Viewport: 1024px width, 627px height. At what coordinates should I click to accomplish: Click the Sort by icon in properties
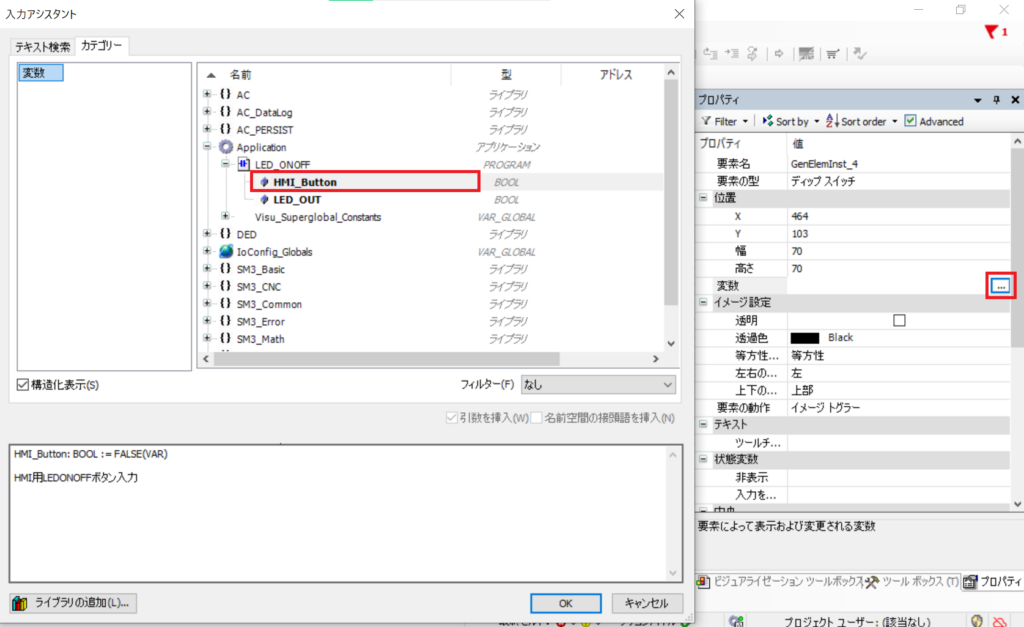tap(768, 121)
